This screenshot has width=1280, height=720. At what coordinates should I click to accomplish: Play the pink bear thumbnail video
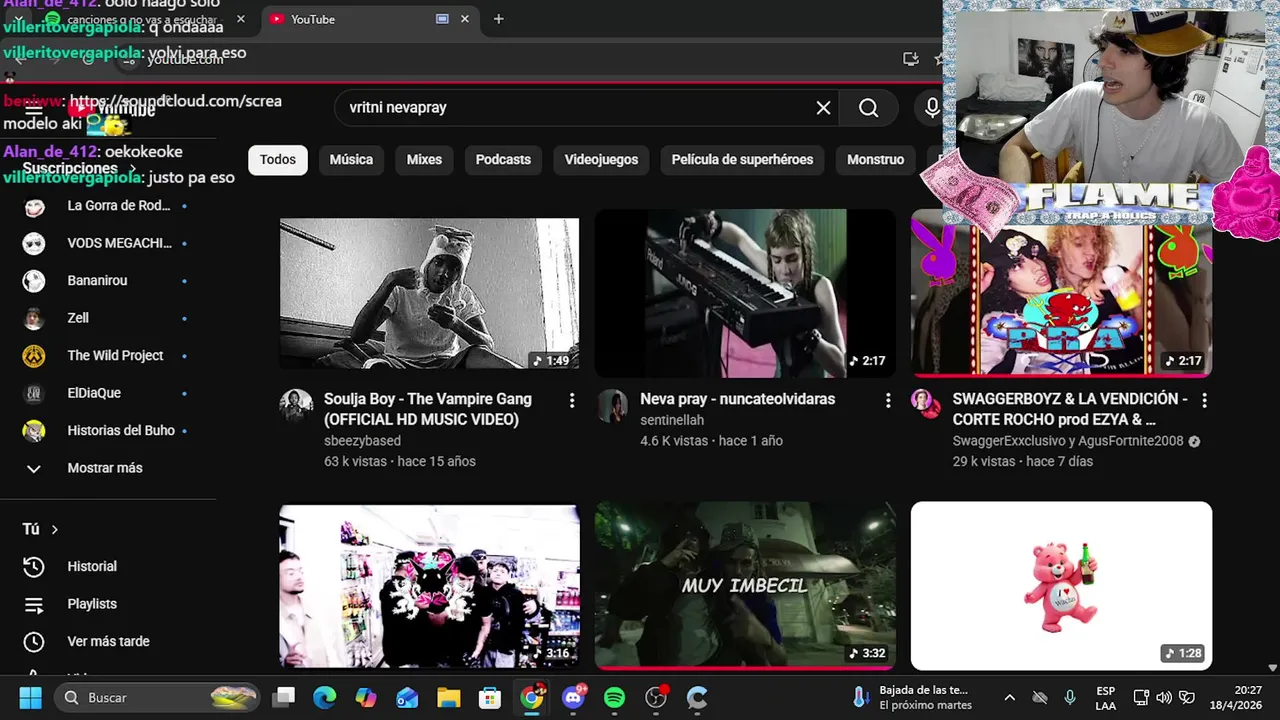click(1061, 586)
